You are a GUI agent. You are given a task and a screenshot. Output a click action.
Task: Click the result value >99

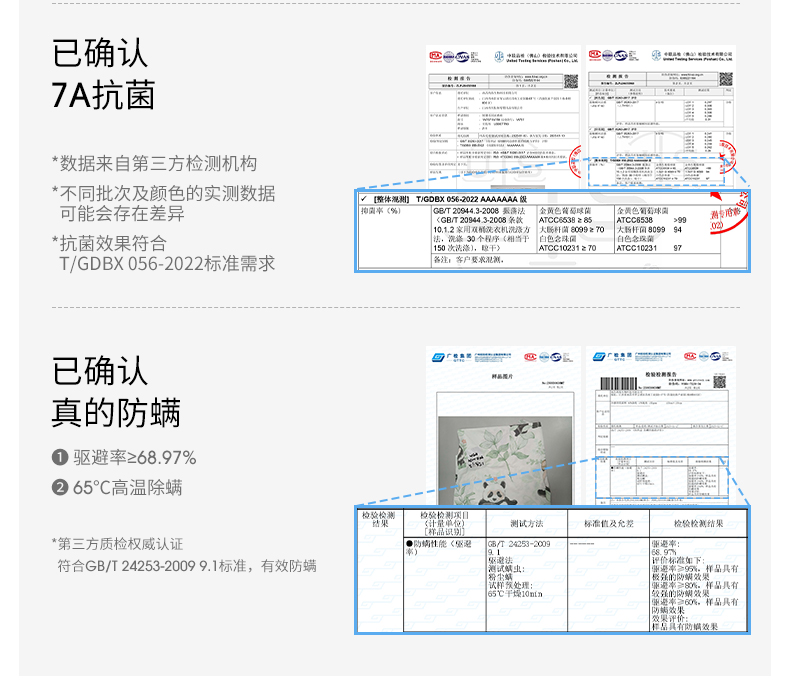680,220
